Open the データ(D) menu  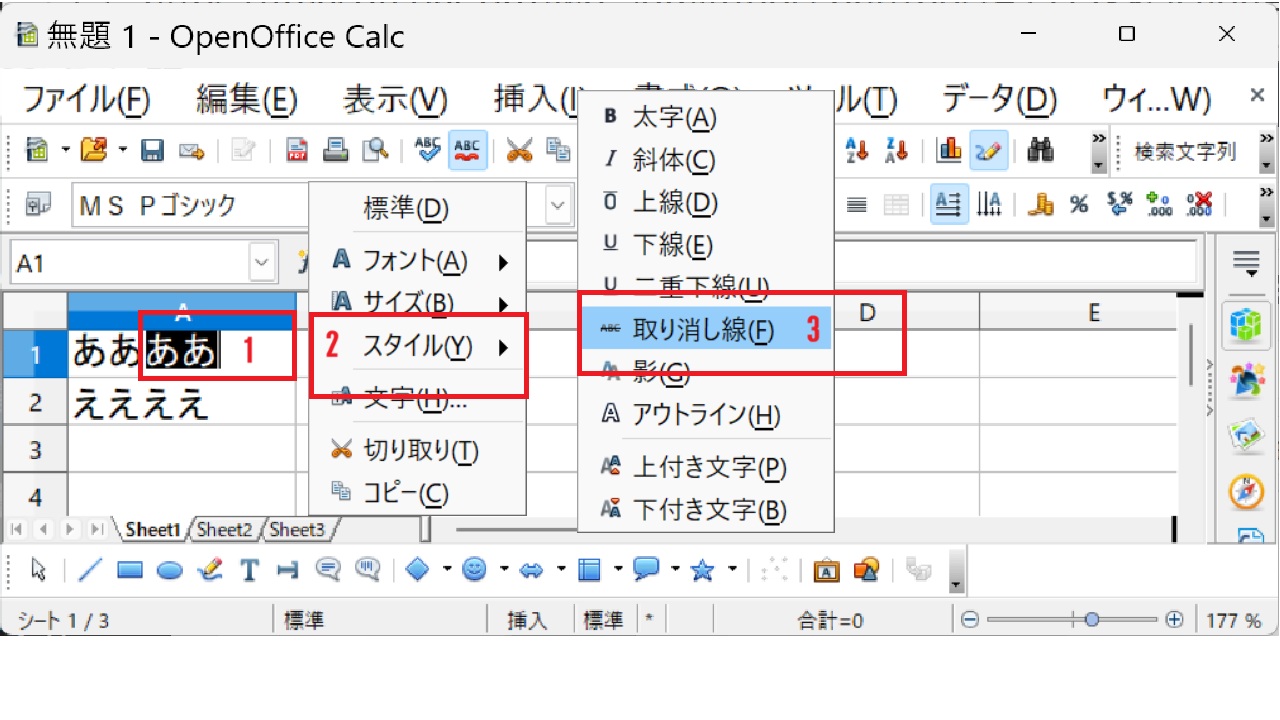998,99
